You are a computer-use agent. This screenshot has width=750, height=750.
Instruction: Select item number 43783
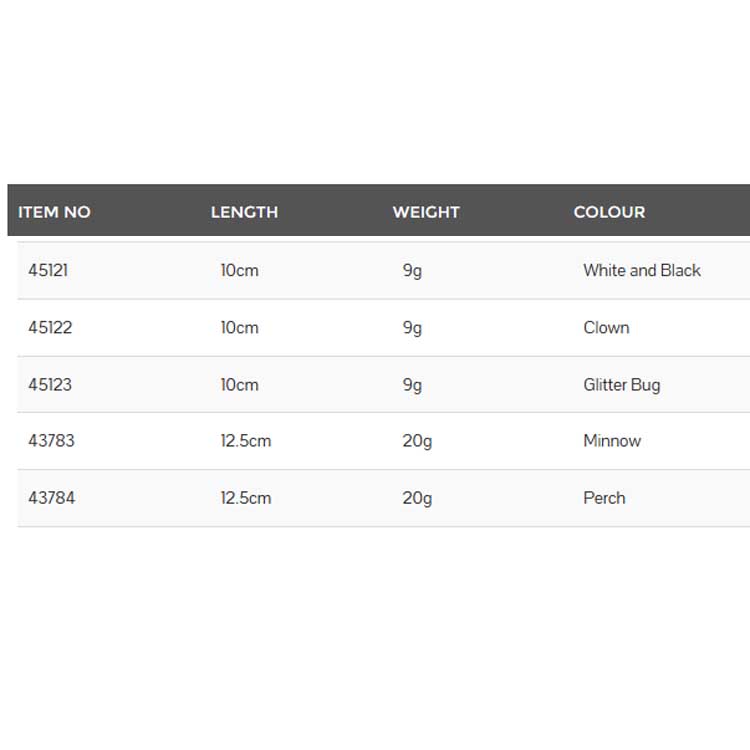[52, 441]
